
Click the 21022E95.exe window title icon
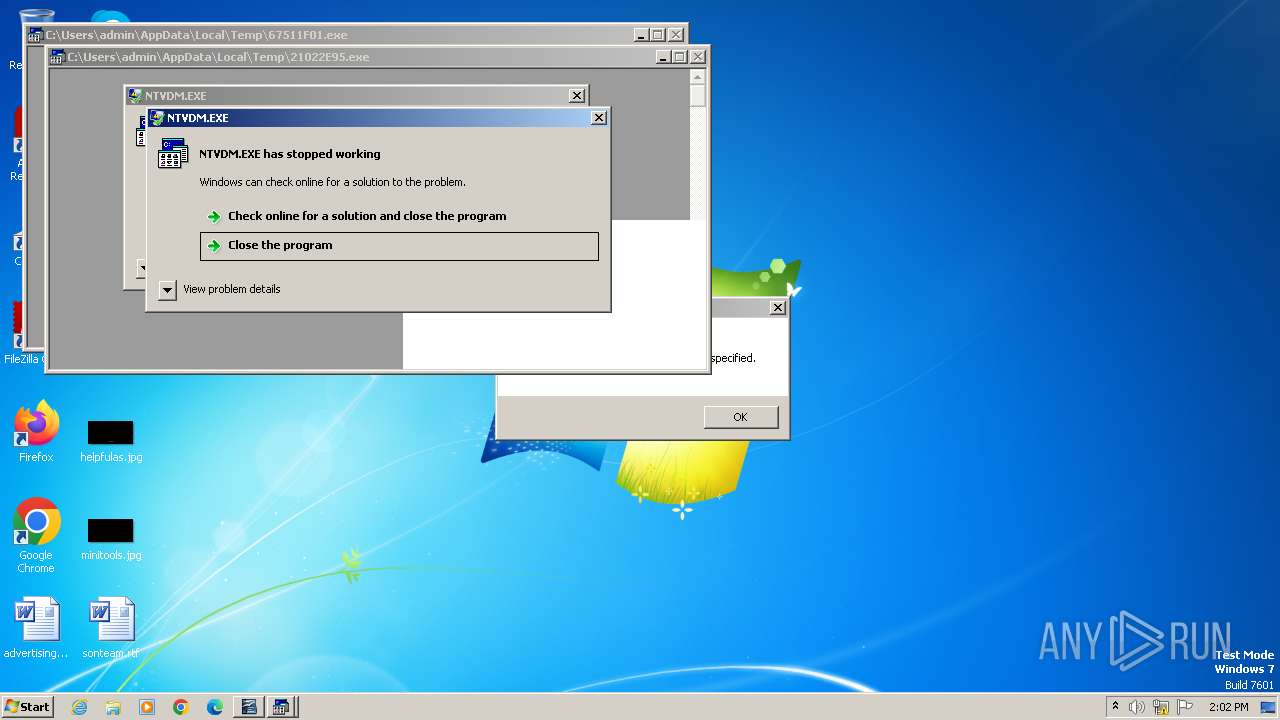[x=58, y=57]
